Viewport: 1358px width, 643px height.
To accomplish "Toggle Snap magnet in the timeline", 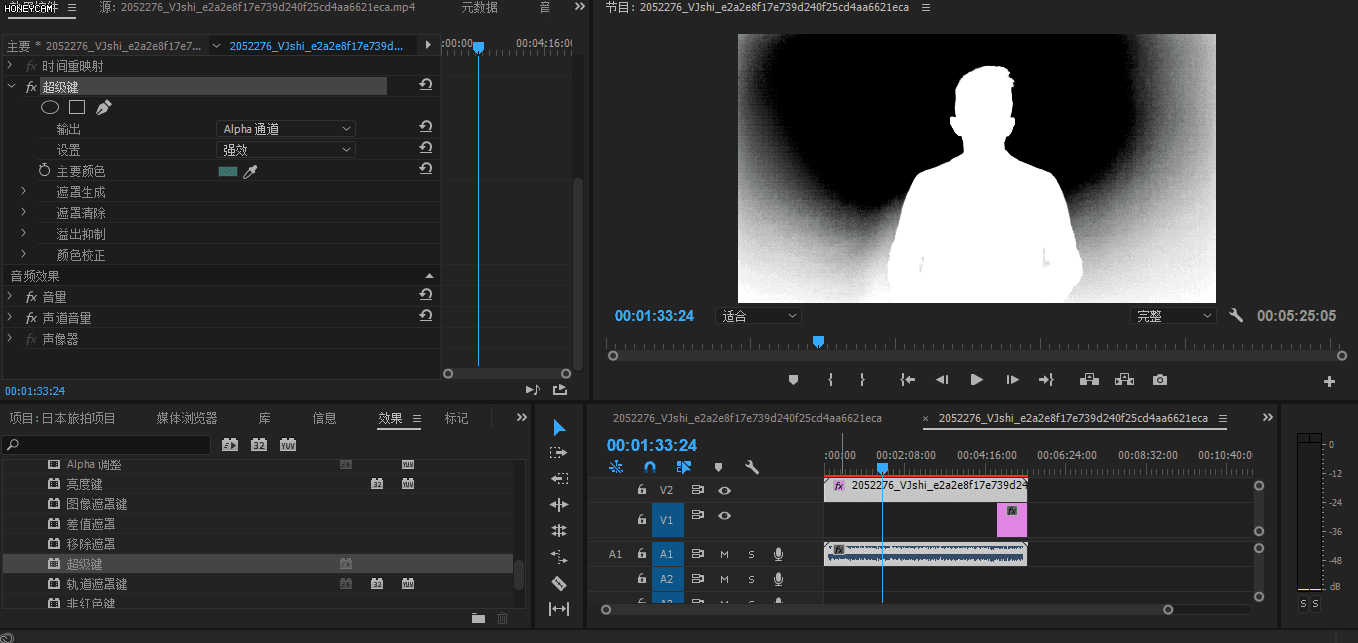I will pos(650,467).
